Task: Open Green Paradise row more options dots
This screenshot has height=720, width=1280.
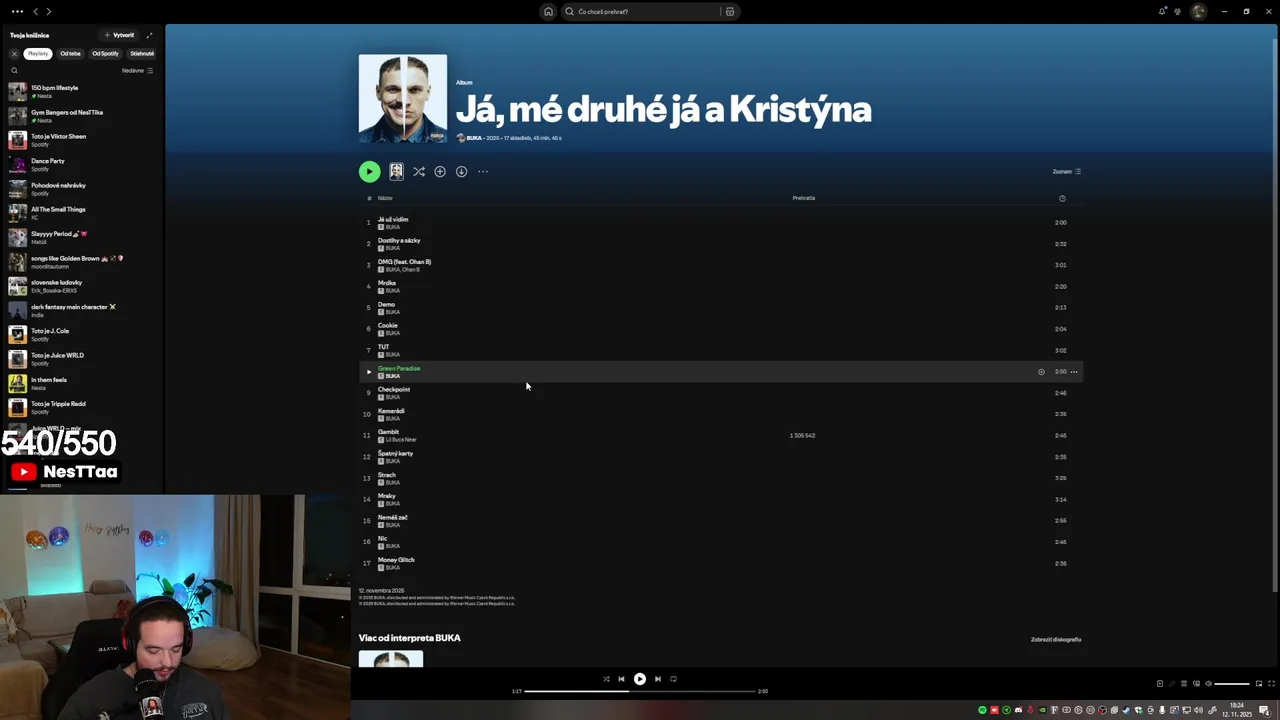Action: [x=1074, y=372]
